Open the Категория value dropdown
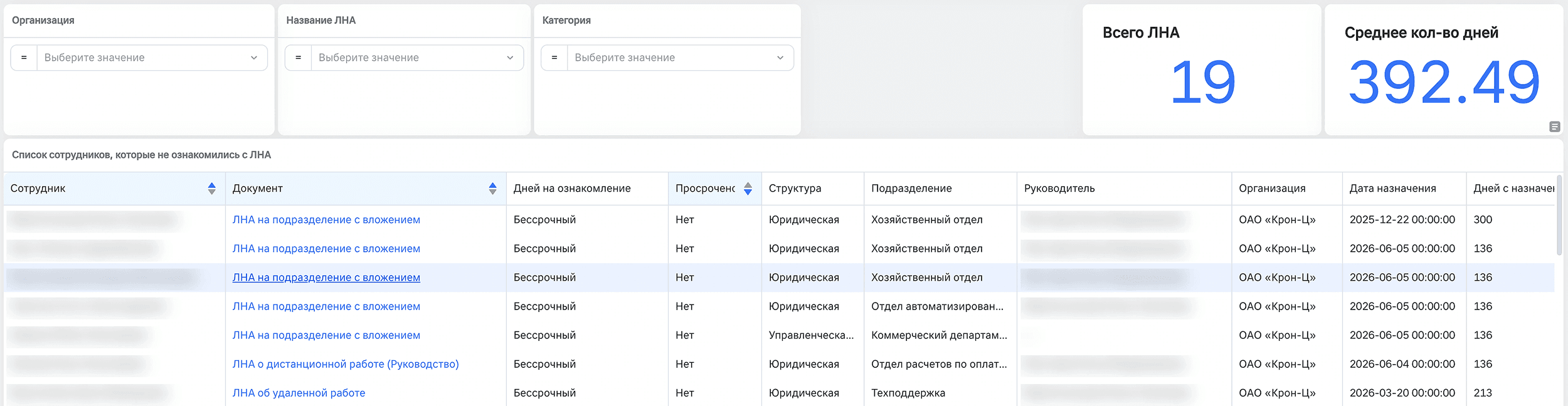The image size is (1568, 406). point(680,58)
